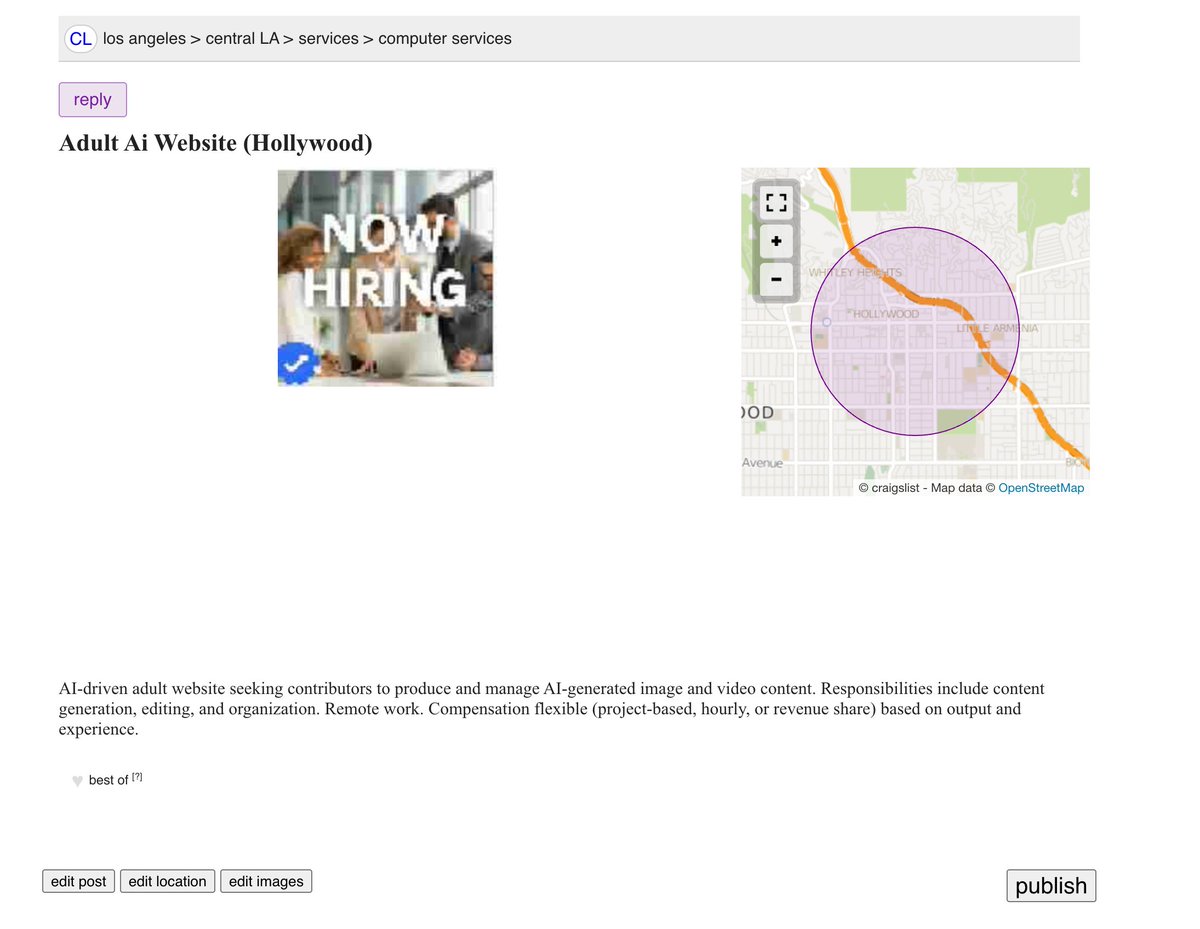Screen dimensions: 1200x929
Task: Zoom out on the map
Action: (x=776, y=279)
